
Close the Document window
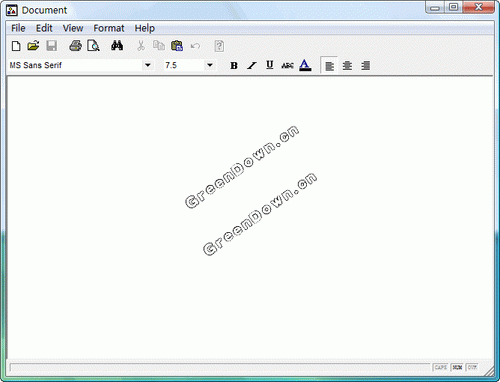[x=479, y=7]
